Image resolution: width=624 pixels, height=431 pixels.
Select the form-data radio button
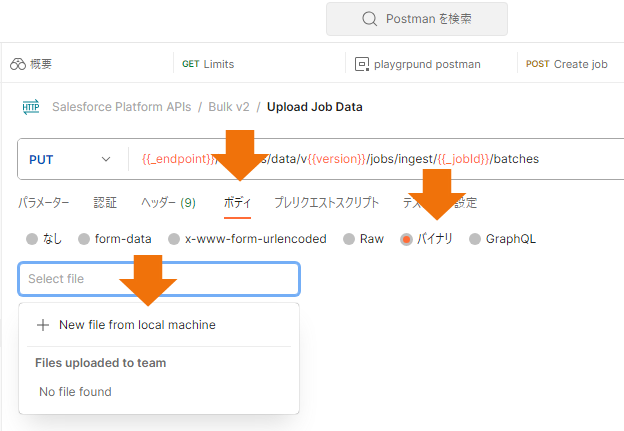(x=84, y=239)
